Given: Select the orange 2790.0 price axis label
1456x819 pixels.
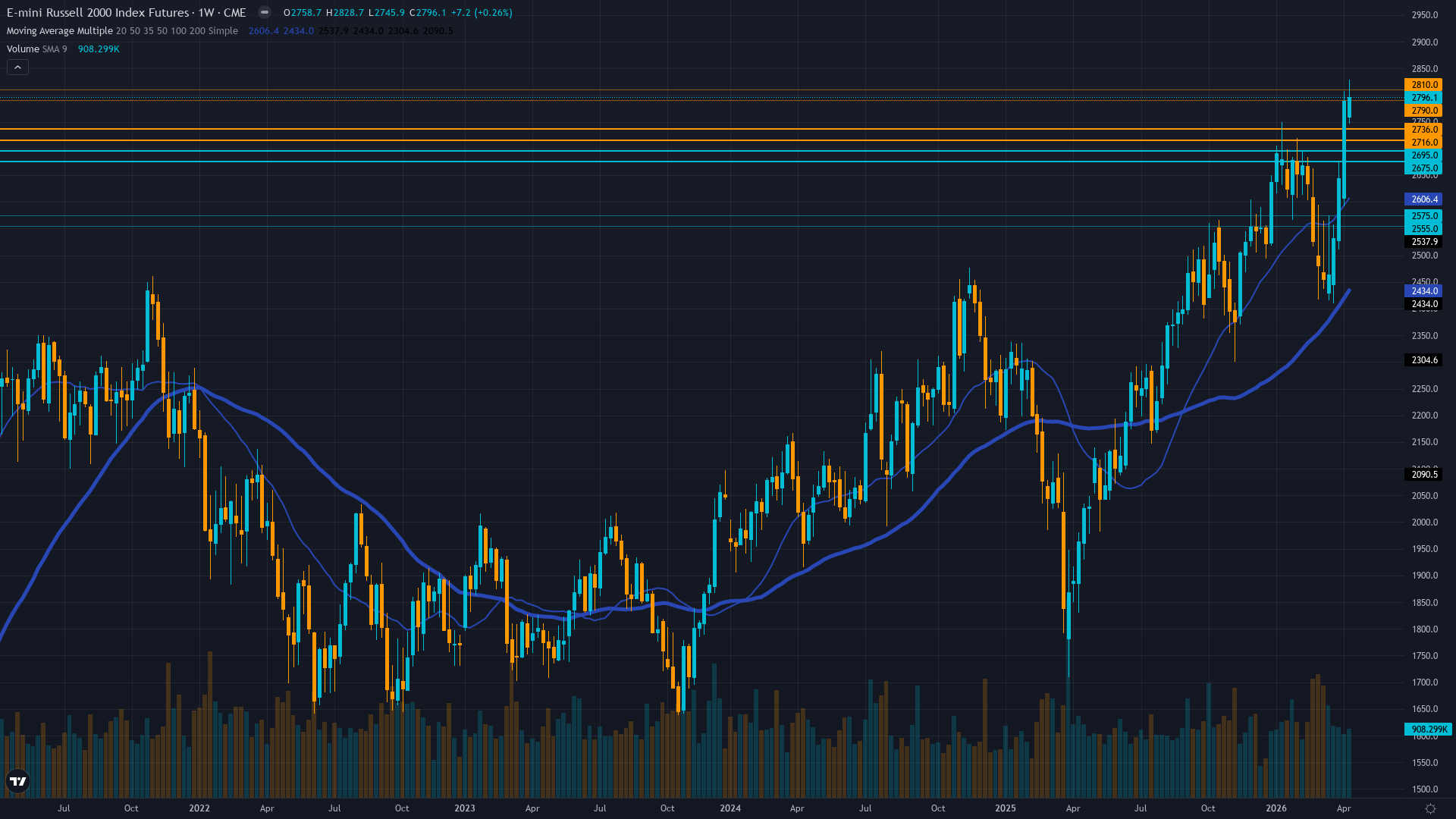Looking at the screenshot, I should 1423,111.
